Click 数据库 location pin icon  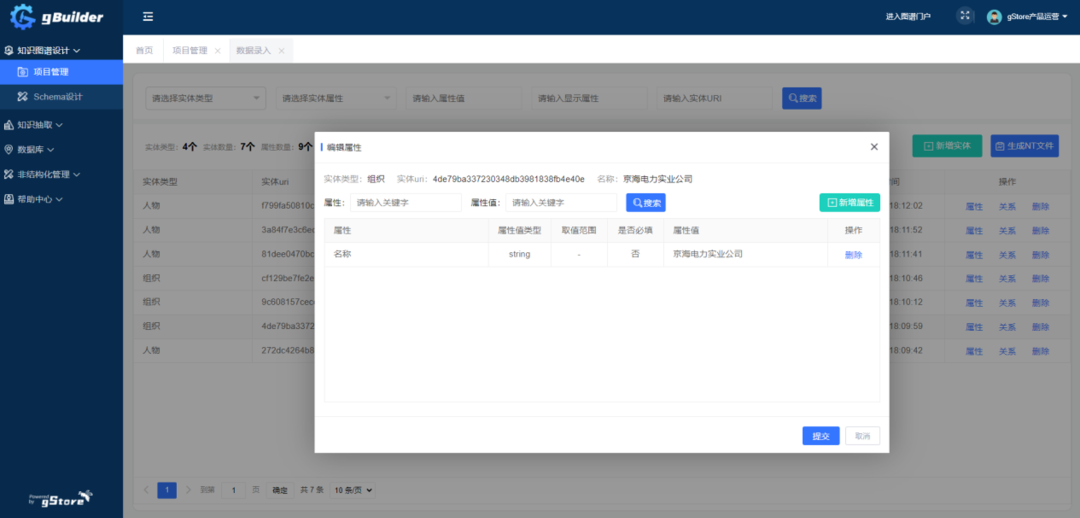(x=9, y=149)
